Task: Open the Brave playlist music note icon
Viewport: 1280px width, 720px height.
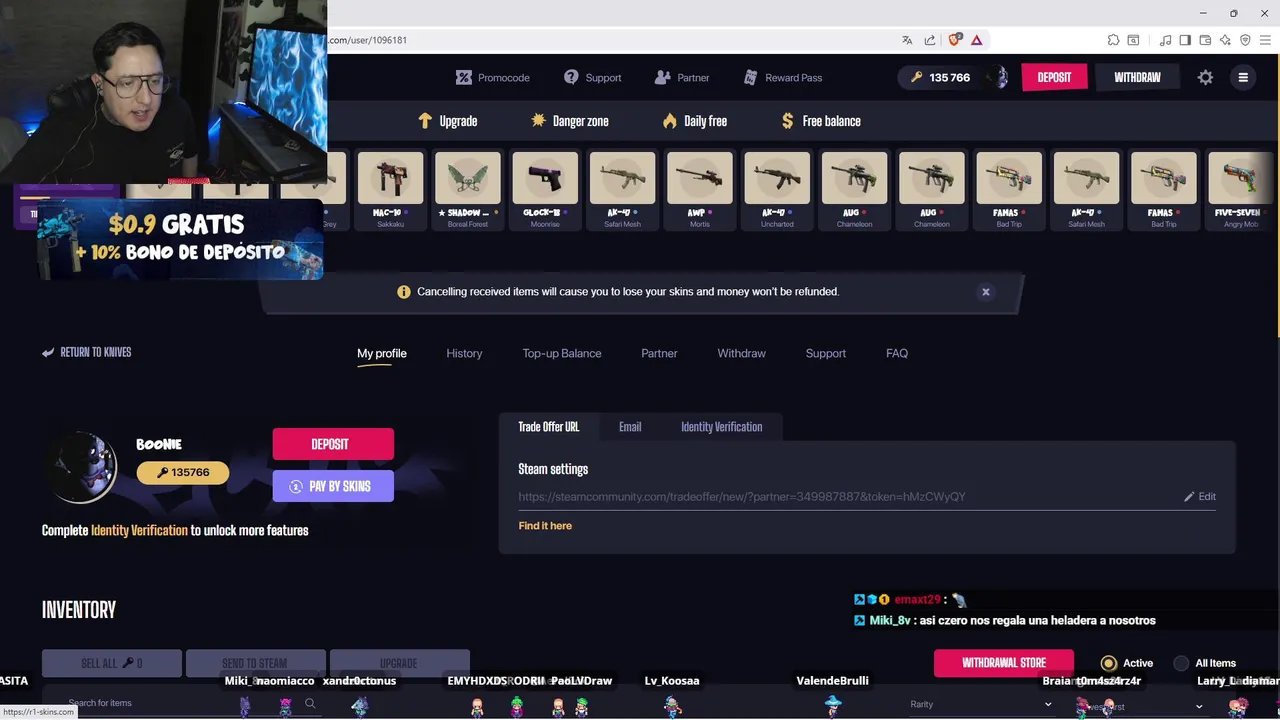Action: click(1166, 40)
